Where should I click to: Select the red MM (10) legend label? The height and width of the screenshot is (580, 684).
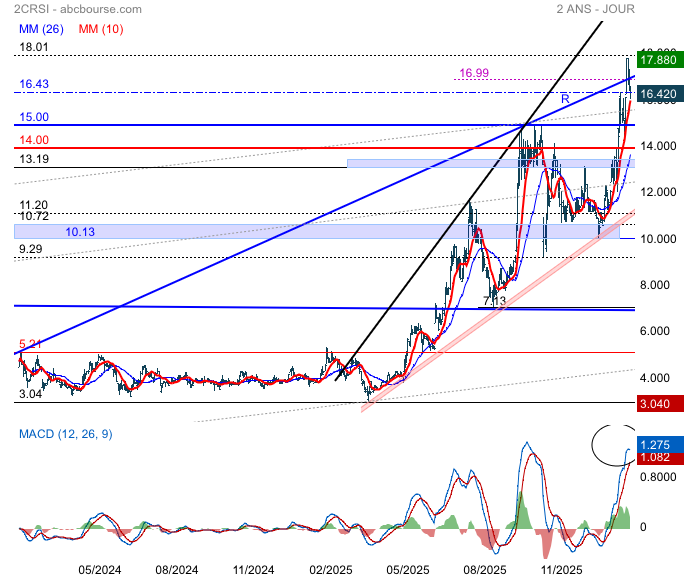point(101,29)
